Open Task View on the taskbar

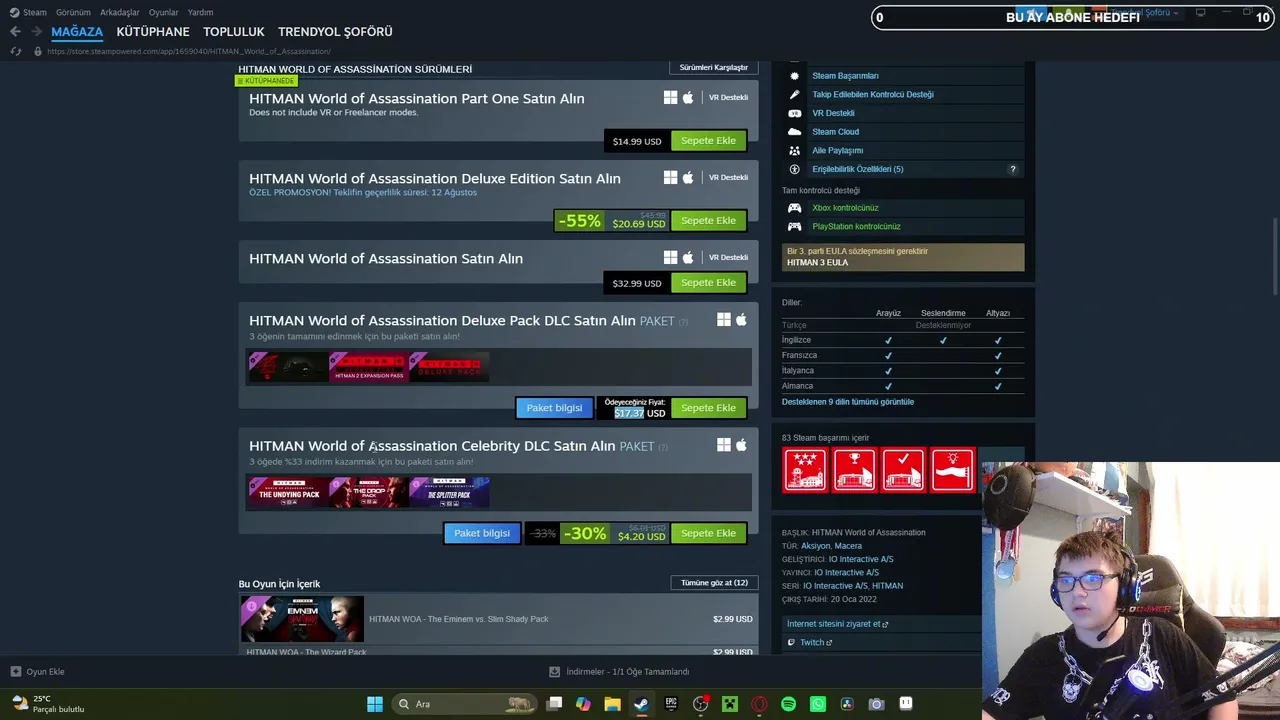[x=554, y=704]
